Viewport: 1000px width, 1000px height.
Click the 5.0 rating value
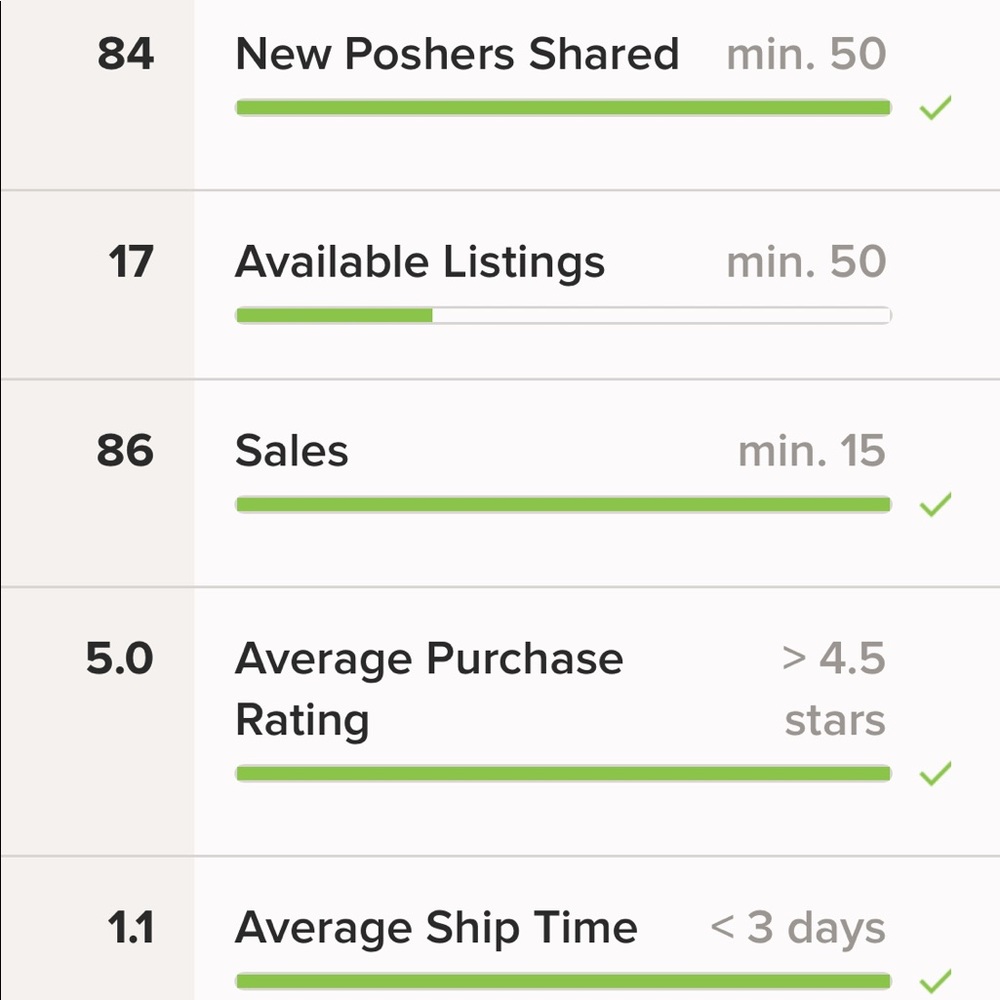(x=119, y=659)
